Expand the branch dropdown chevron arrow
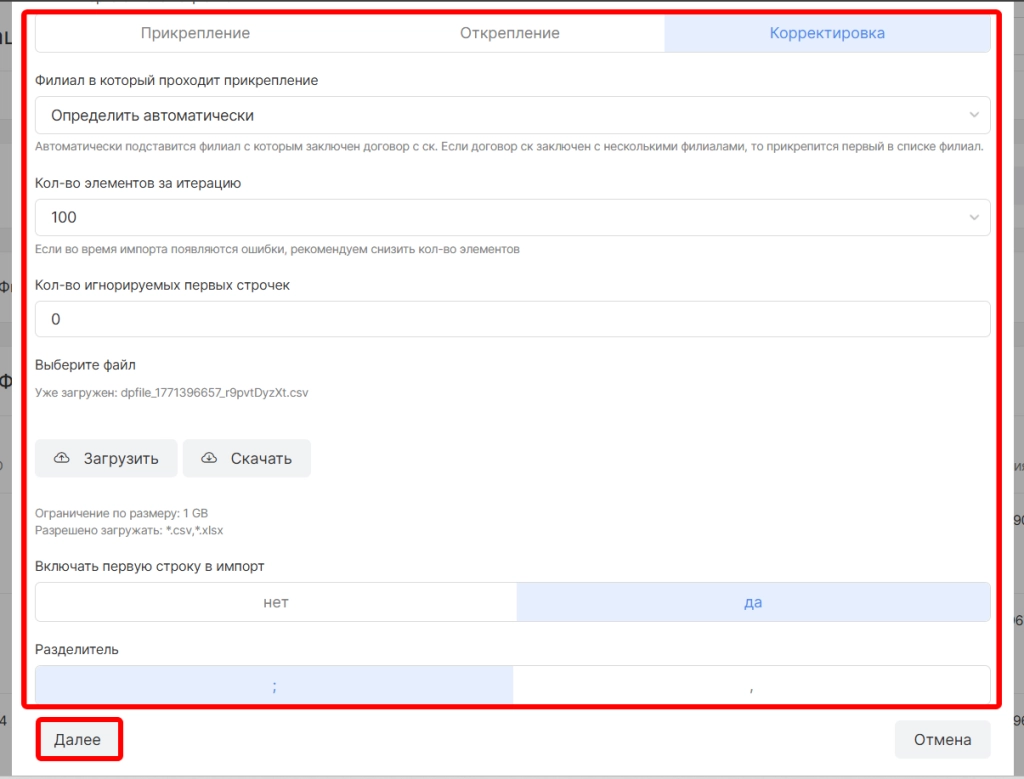The height and width of the screenshot is (779, 1024). [974, 115]
